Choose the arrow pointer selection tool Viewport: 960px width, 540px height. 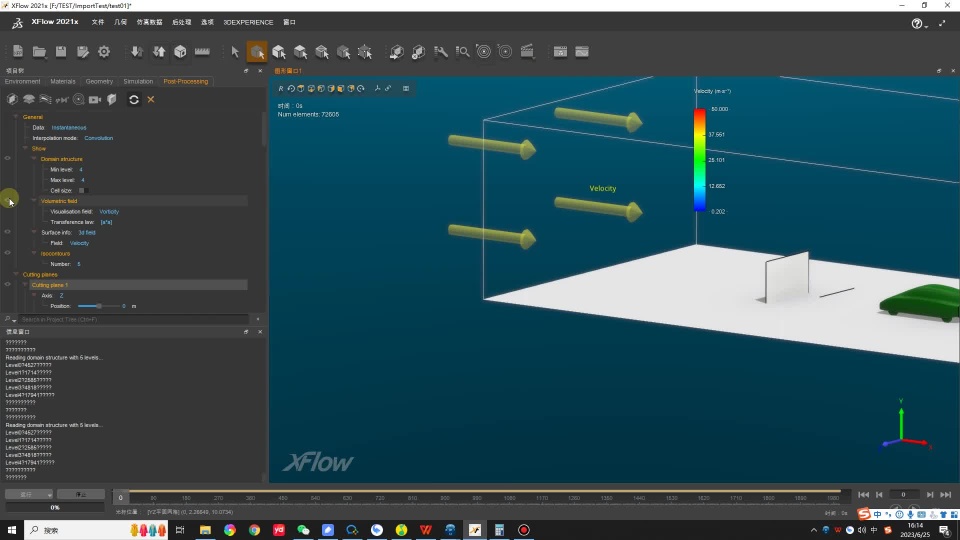click(234, 52)
